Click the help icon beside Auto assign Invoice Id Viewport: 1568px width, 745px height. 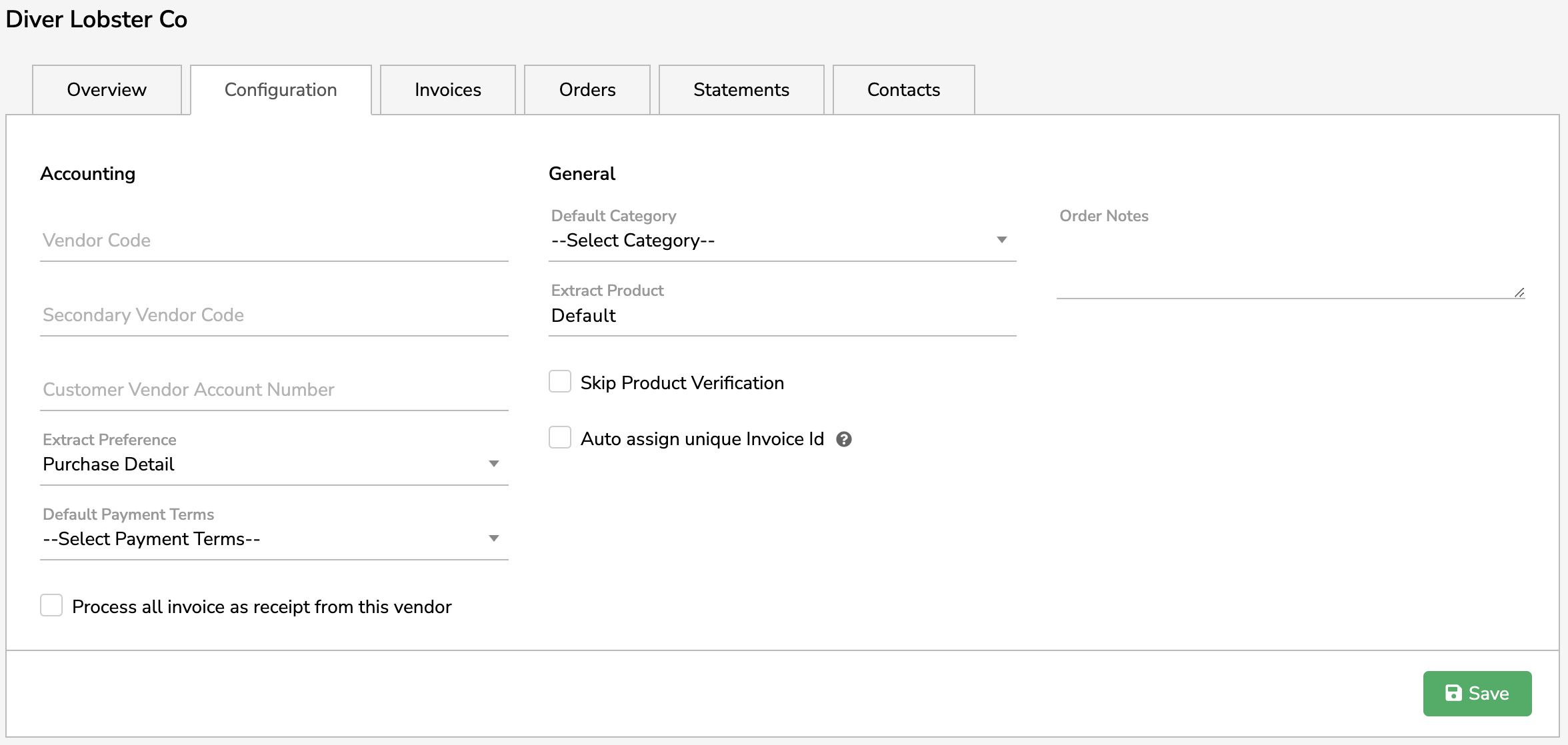(x=843, y=439)
